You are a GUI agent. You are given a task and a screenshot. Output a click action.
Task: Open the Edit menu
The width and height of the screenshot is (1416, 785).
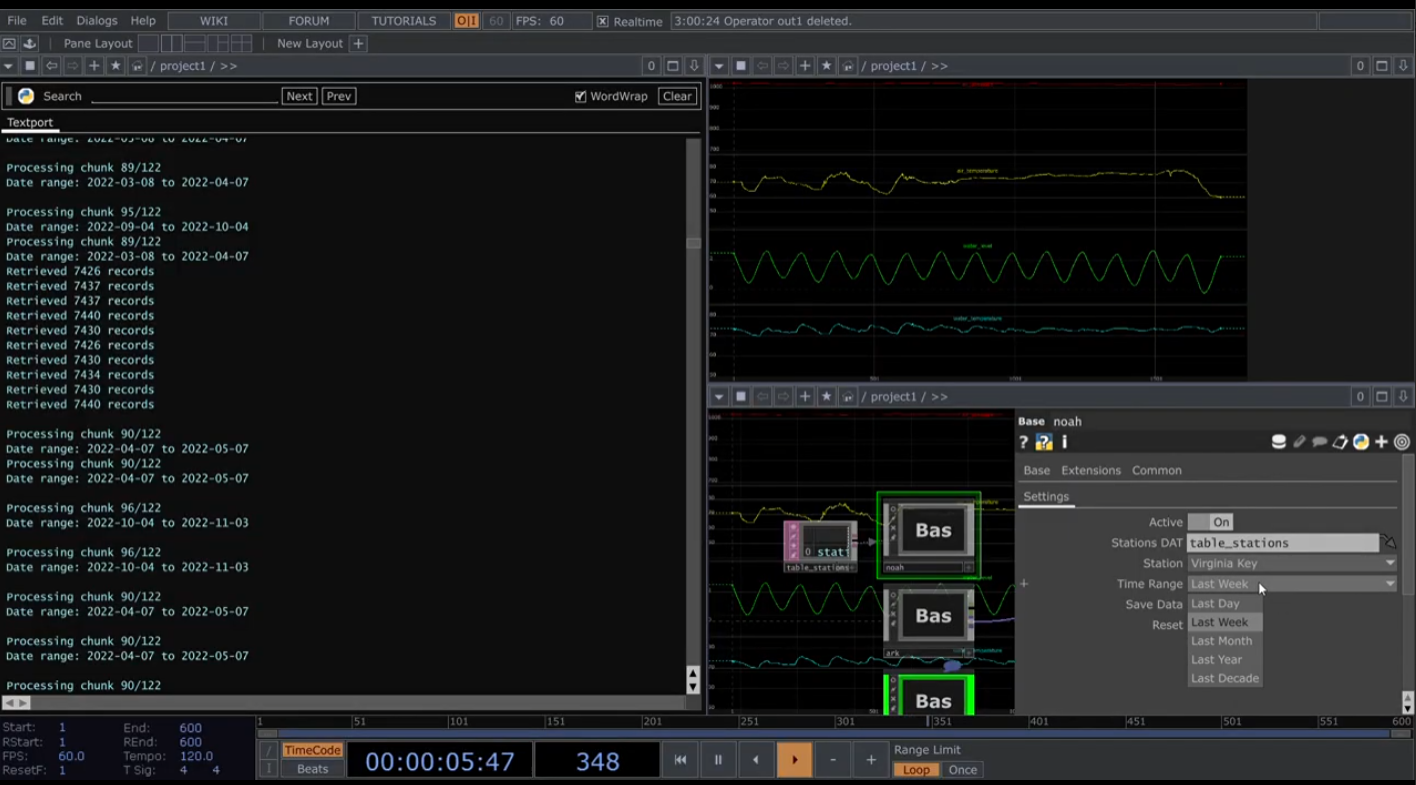point(52,21)
